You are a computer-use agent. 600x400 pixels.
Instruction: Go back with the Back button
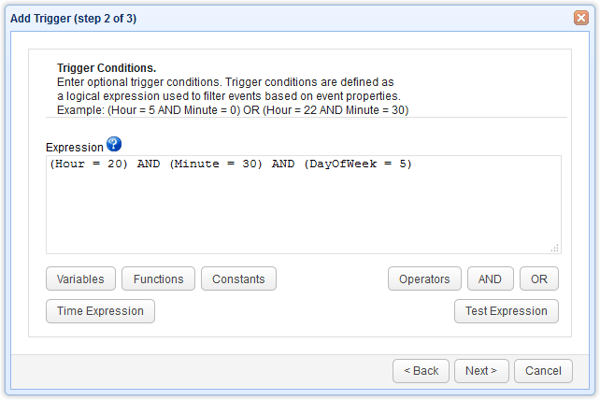pyautogui.click(x=421, y=371)
